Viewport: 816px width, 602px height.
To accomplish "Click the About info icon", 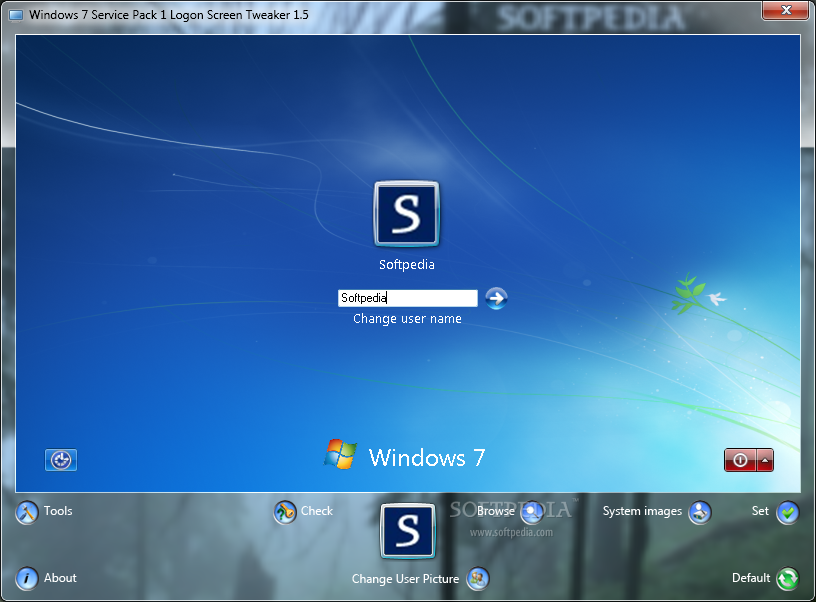I will 27,579.
